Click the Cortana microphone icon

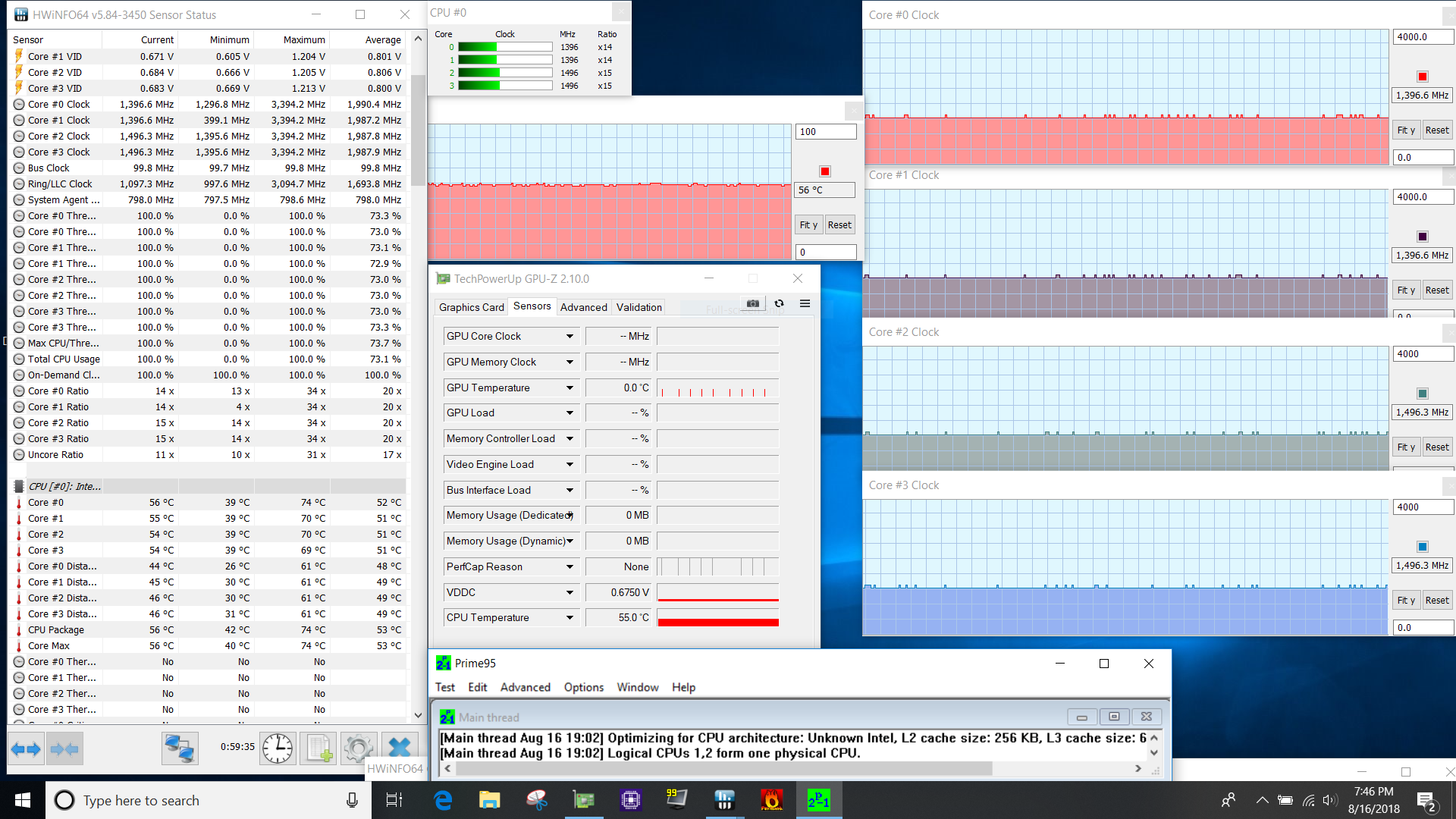pyautogui.click(x=352, y=800)
